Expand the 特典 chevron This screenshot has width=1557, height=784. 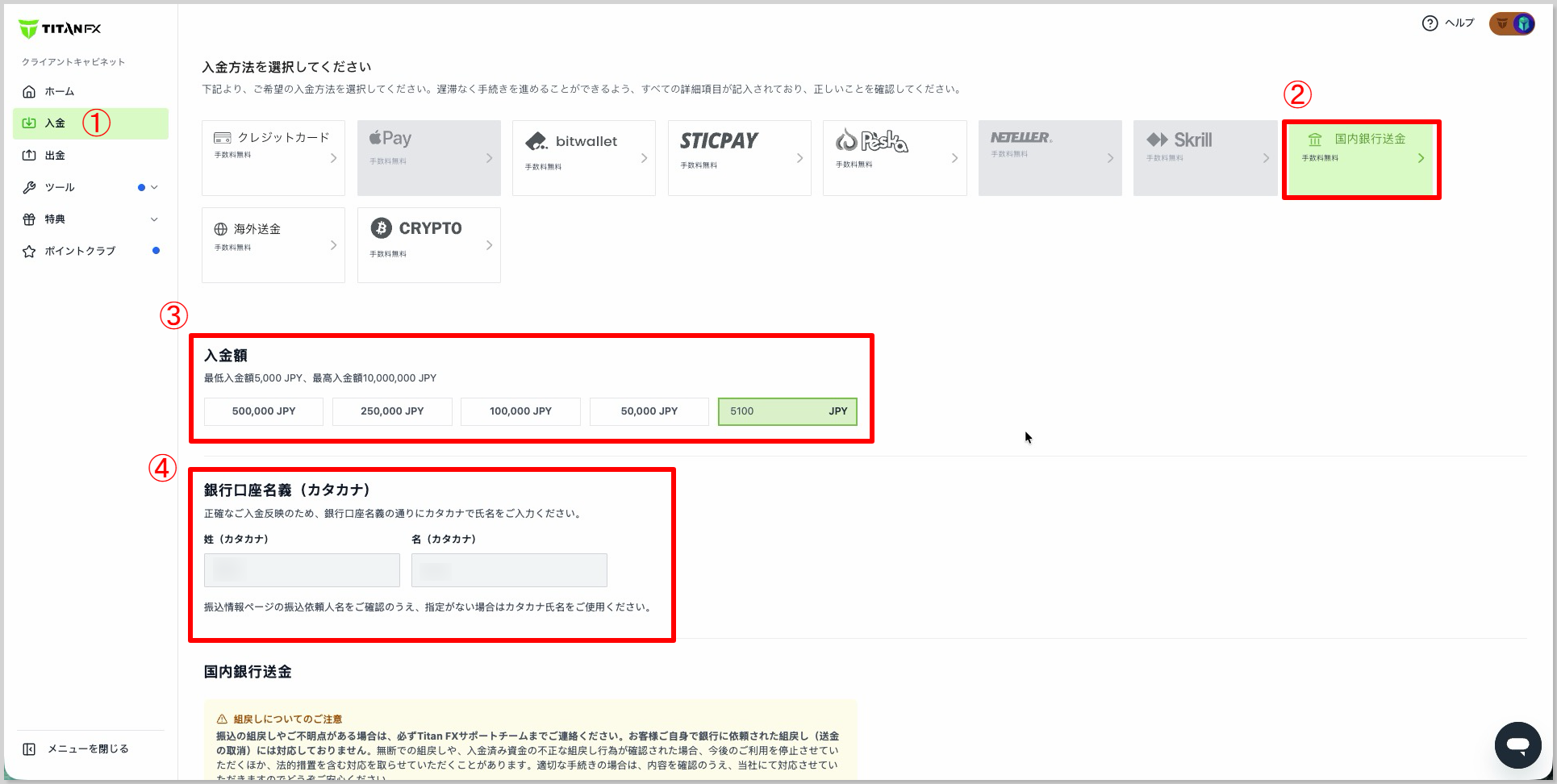pos(154,219)
